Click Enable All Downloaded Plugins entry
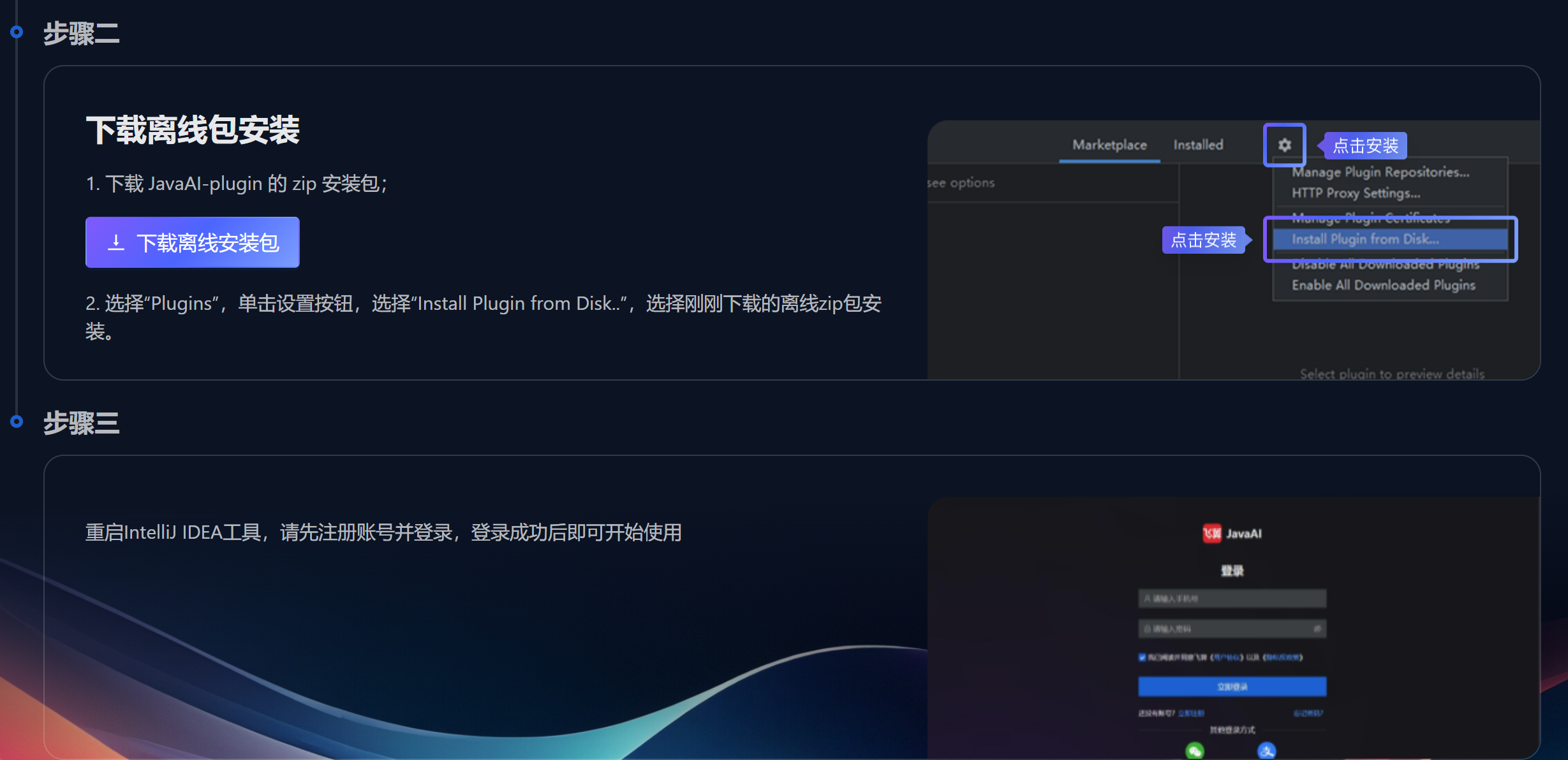Screen dimensions: 1568x760 1383,285
